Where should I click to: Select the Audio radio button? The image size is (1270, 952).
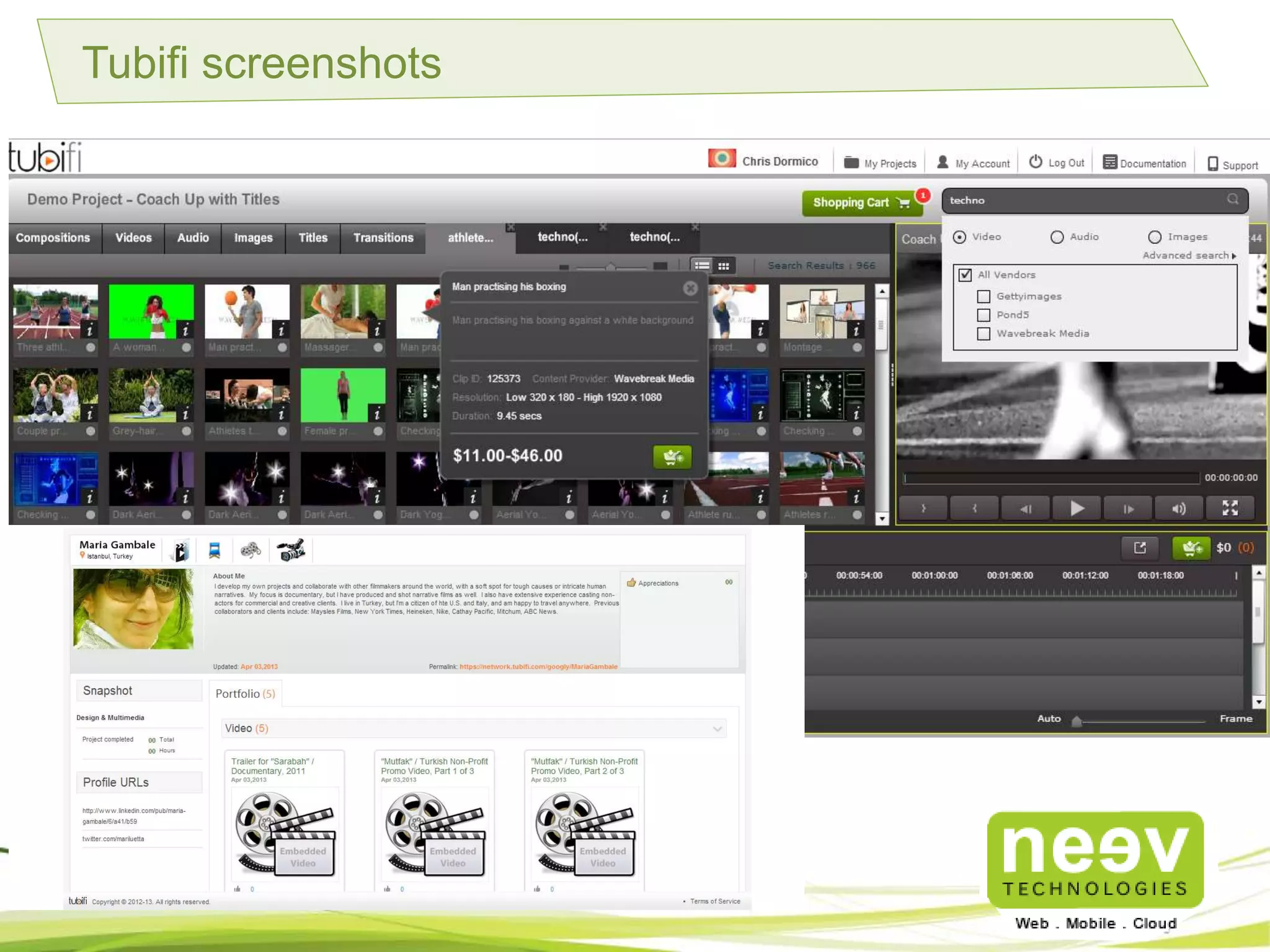(x=1057, y=237)
